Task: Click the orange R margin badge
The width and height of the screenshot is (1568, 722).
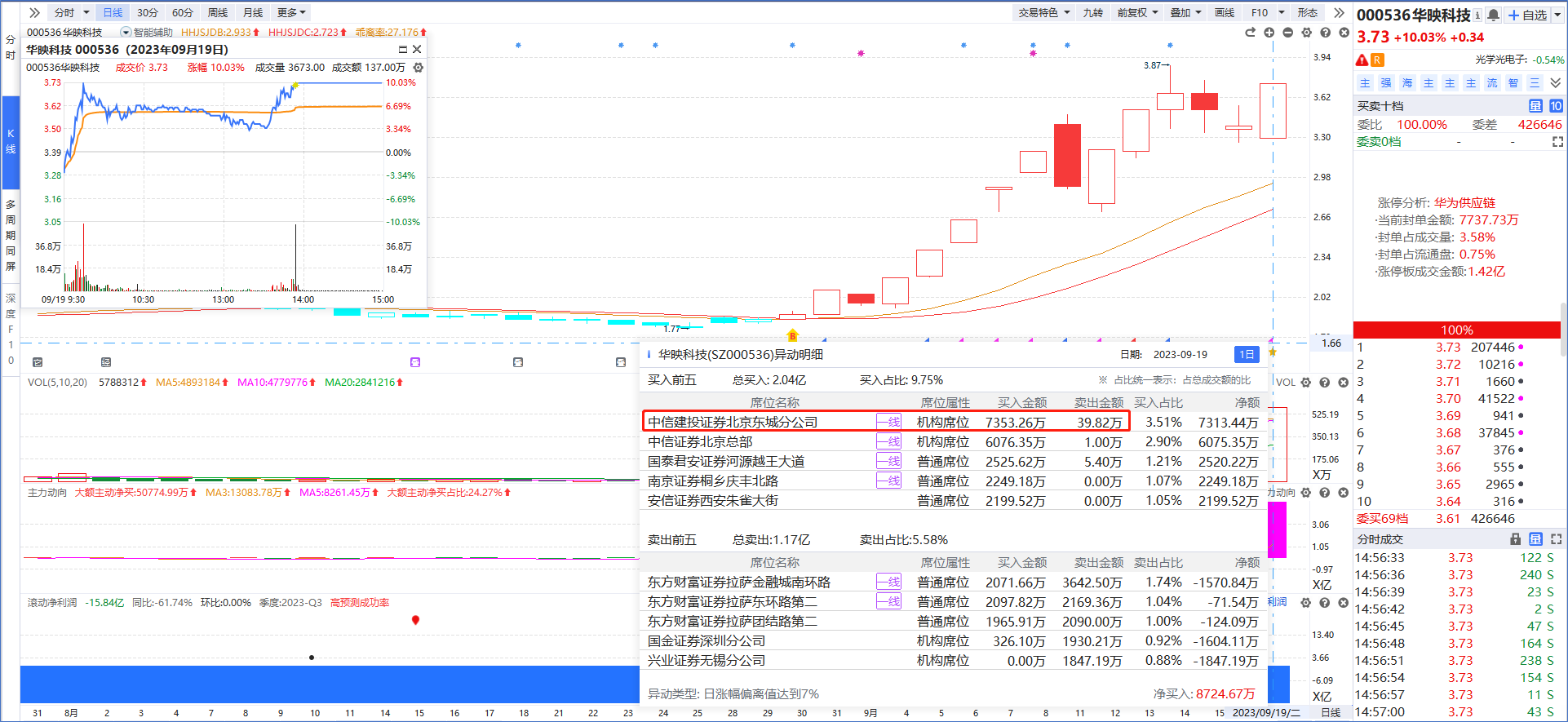Action: coord(1377,60)
